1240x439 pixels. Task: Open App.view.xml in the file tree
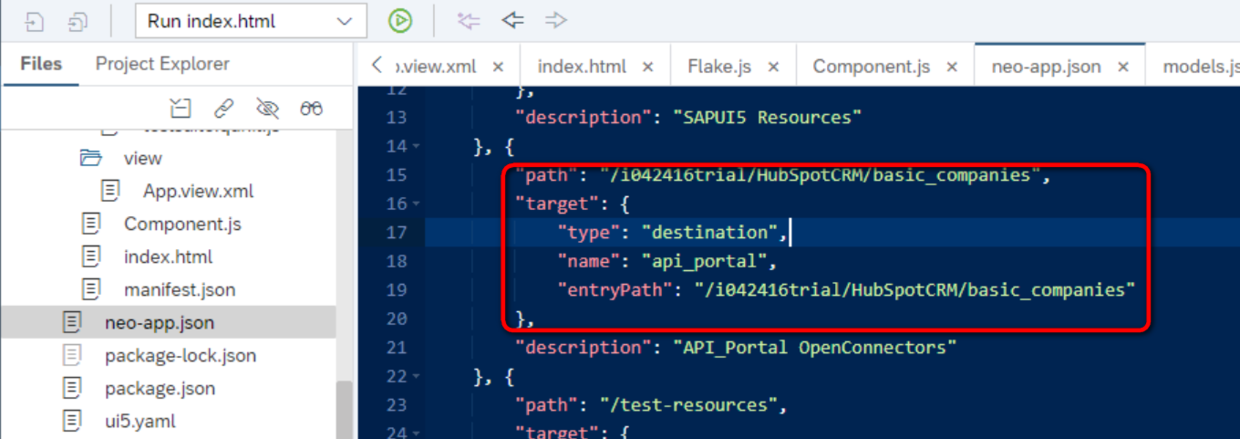198,191
